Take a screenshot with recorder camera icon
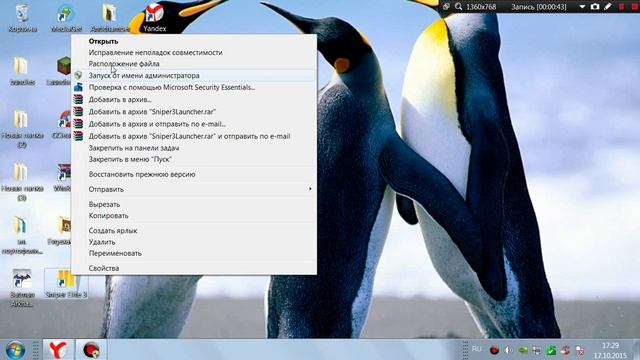The width and height of the screenshot is (640, 360). point(595,7)
